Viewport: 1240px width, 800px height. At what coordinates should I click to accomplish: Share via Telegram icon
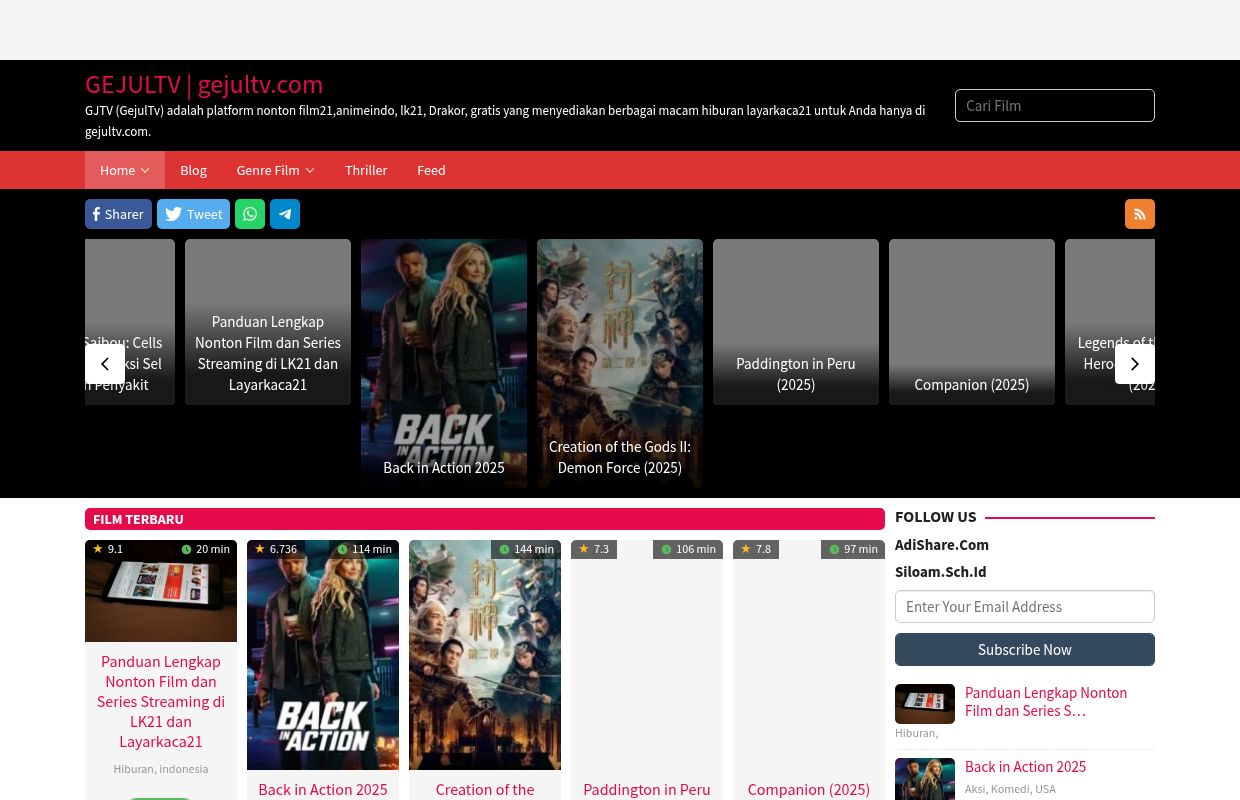pyautogui.click(x=285, y=214)
